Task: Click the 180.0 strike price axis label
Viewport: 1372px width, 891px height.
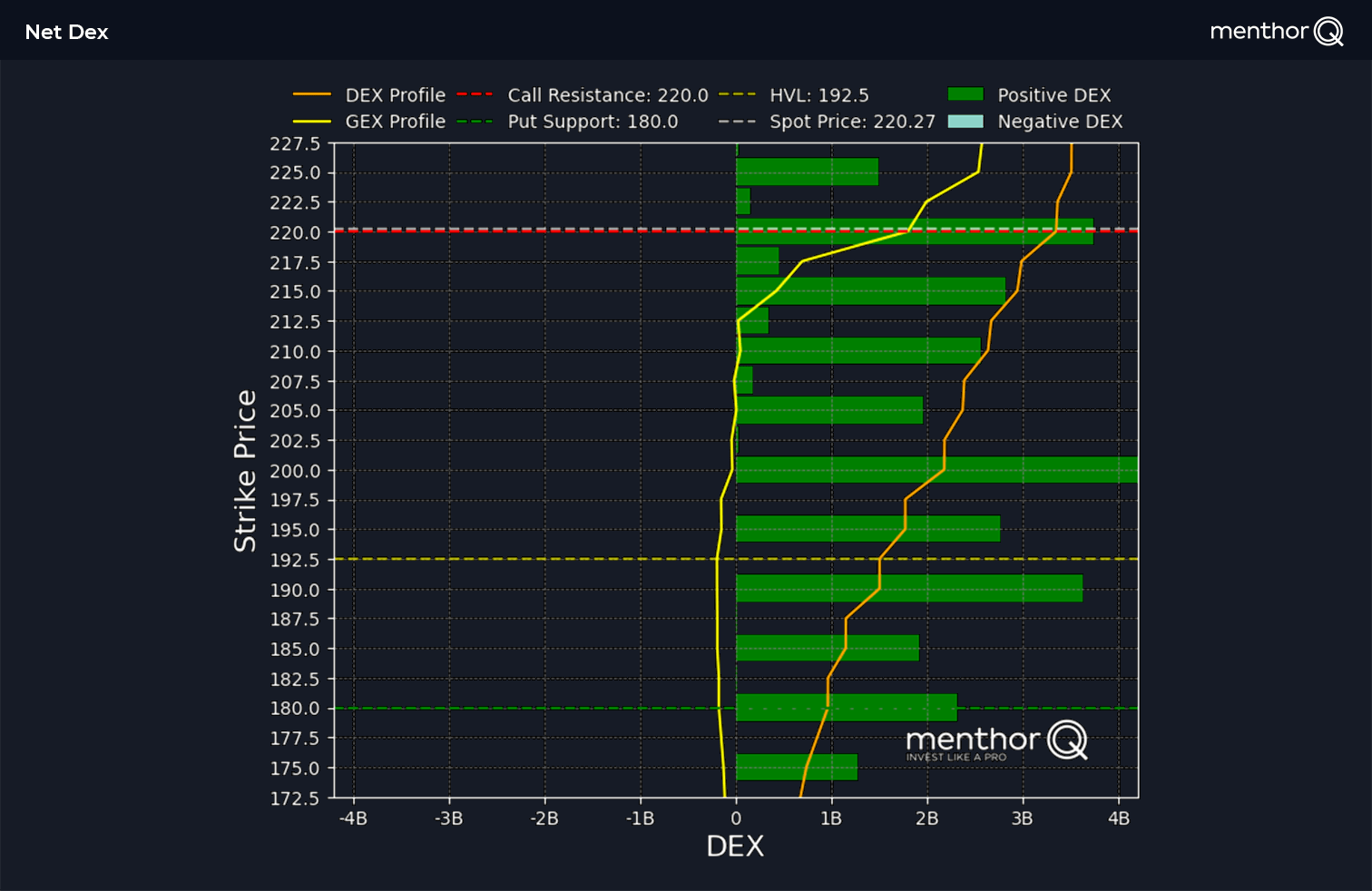Action: 295,709
